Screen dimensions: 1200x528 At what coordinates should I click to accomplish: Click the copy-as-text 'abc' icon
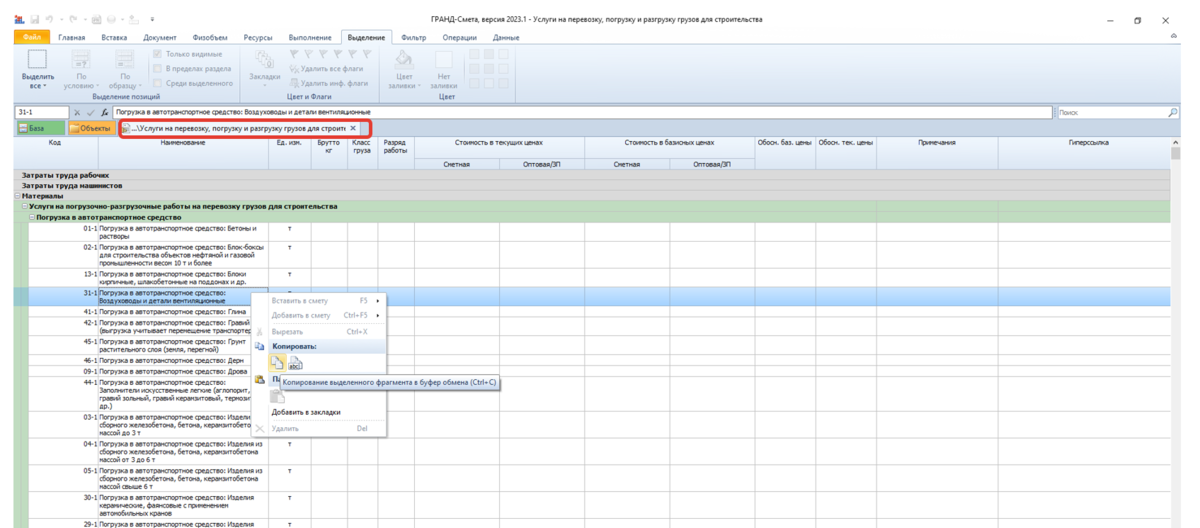[295, 363]
